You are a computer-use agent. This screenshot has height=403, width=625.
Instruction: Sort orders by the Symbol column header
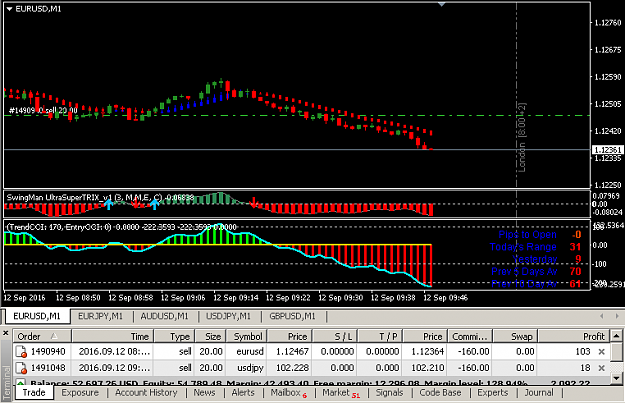click(246, 336)
